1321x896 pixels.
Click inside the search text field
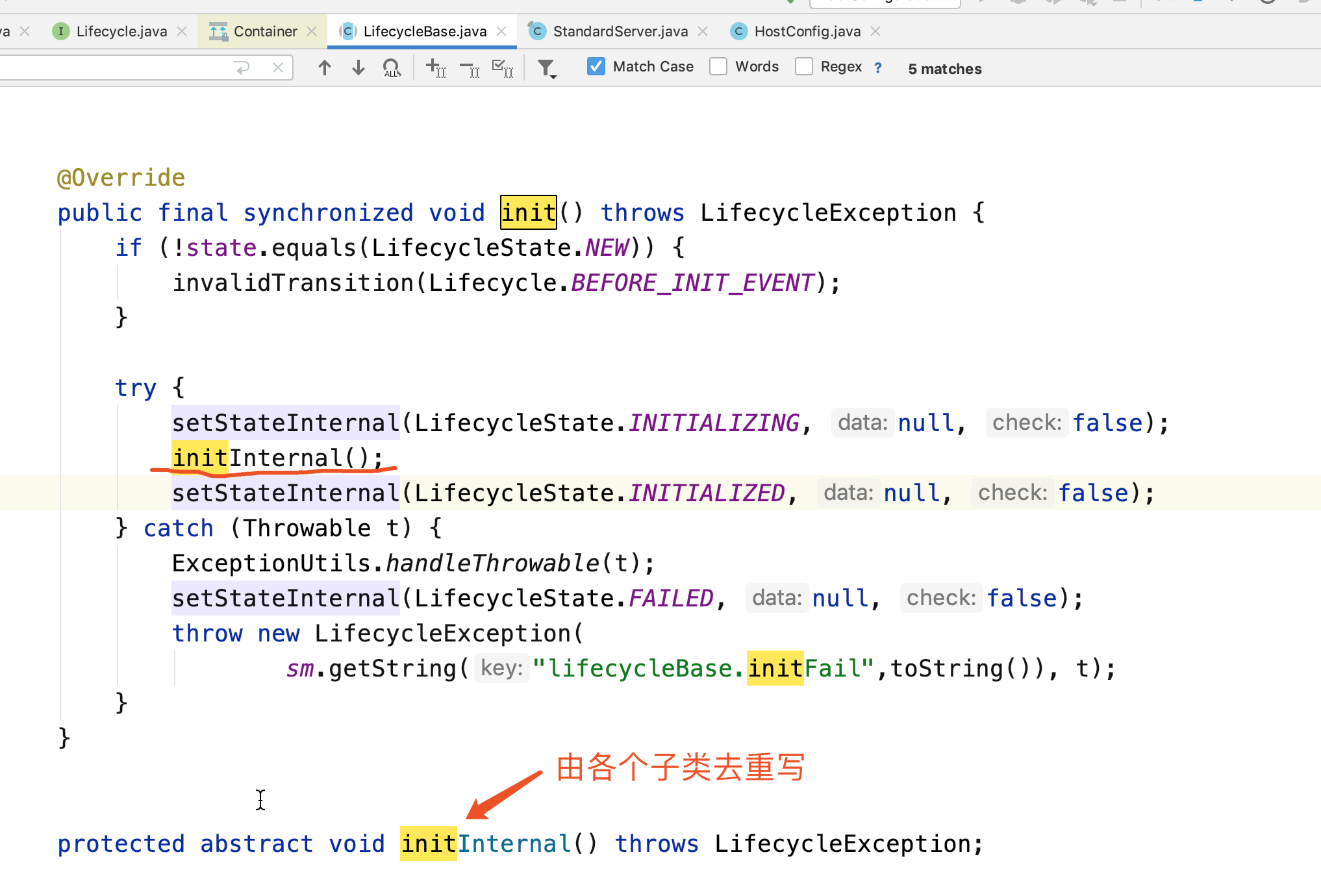click(x=110, y=68)
